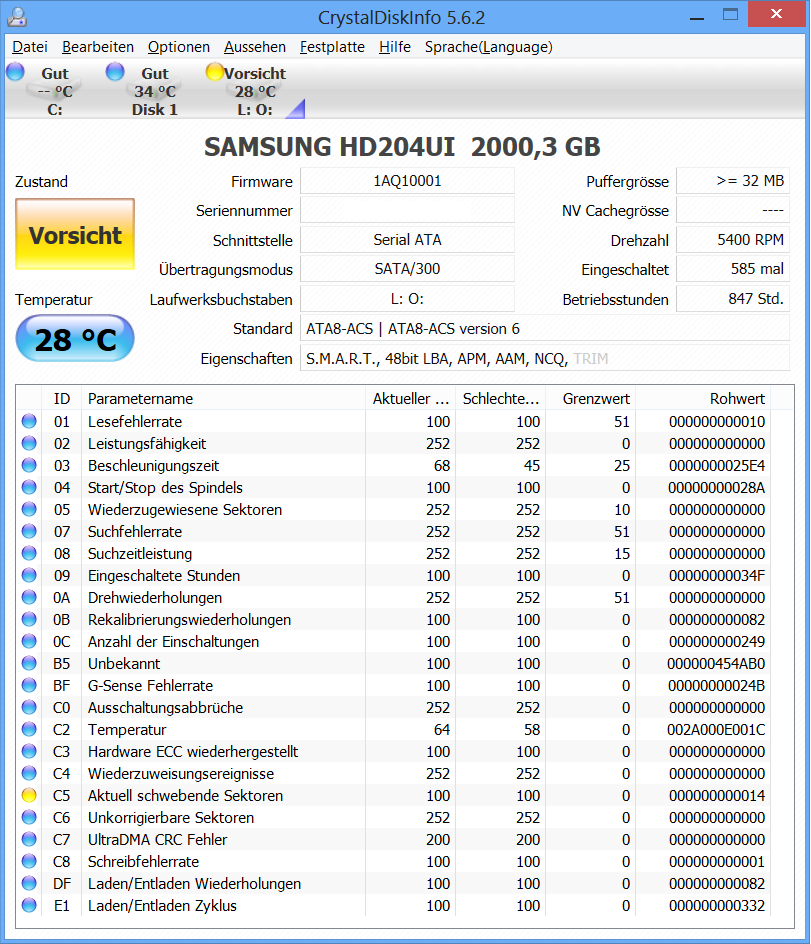The height and width of the screenshot is (944, 811).
Task: Click the status icon for B5 Unbekannt
Action: click(x=29, y=663)
